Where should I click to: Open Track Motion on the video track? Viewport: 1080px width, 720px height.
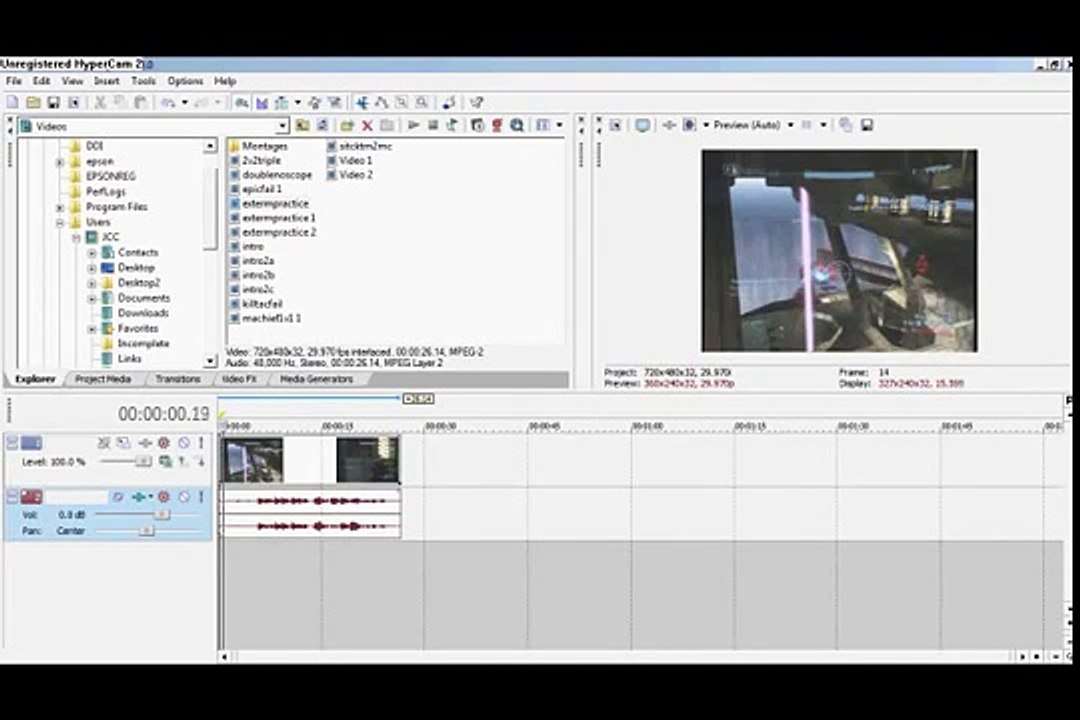click(123, 443)
